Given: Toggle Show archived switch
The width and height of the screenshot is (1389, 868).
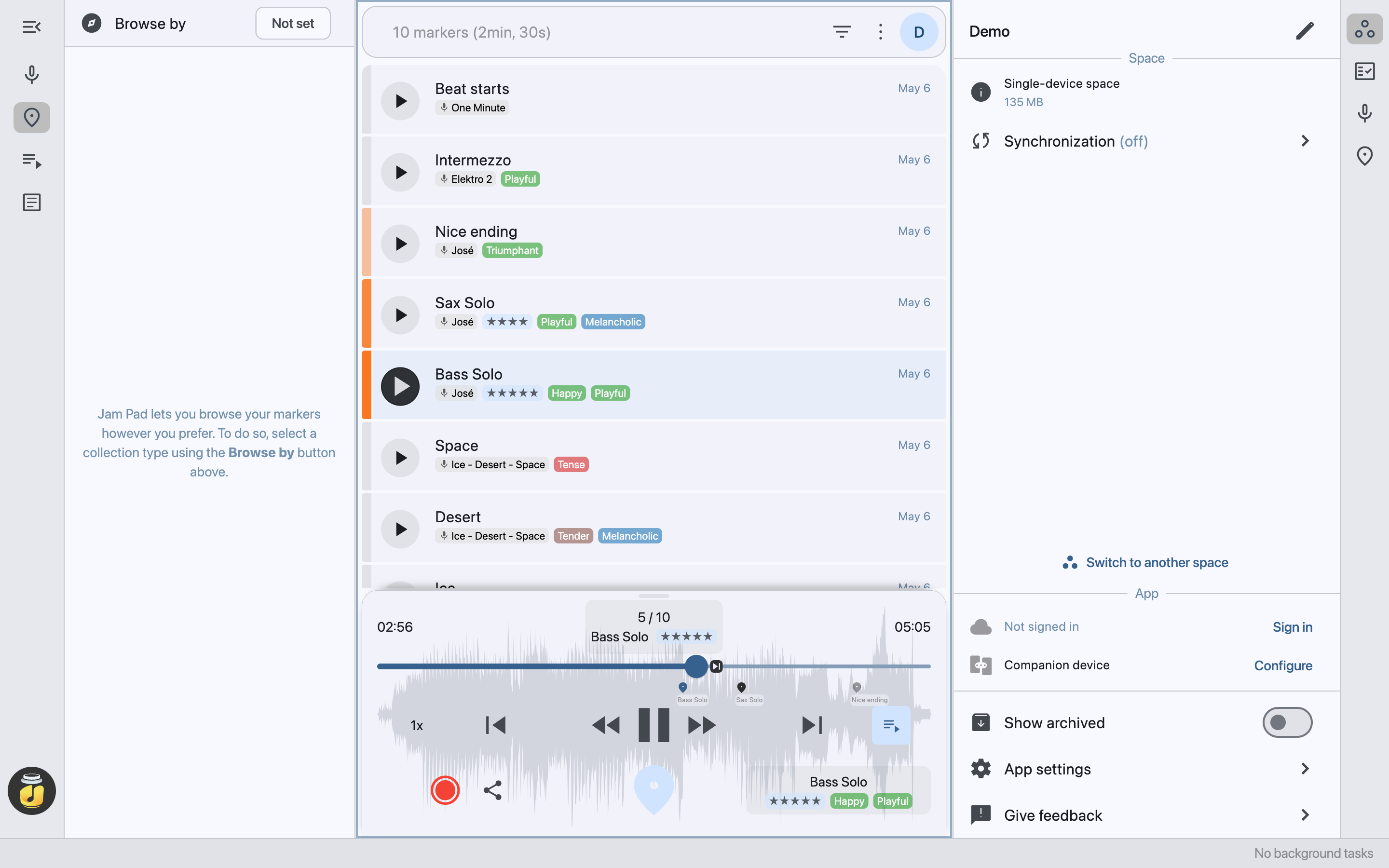Looking at the screenshot, I should [x=1287, y=723].
